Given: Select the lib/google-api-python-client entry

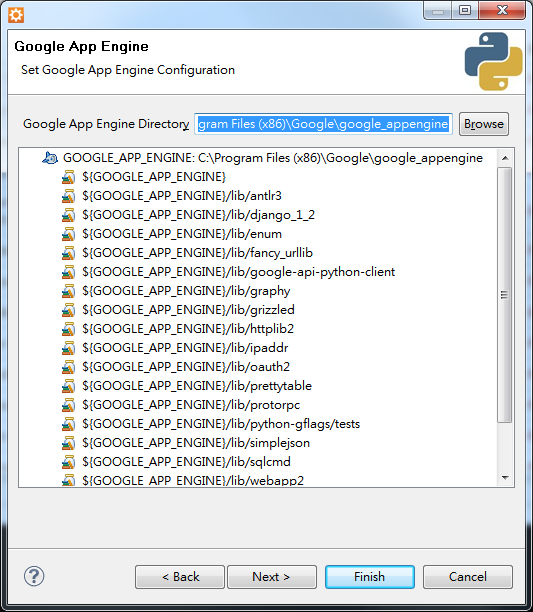Looking at the screenshot, I should (238, 272).
